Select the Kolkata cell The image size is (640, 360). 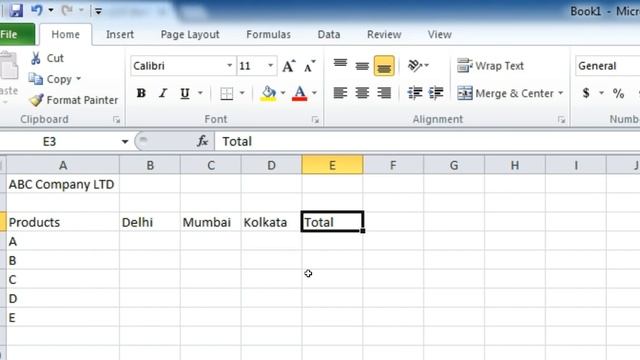(271, 222)
